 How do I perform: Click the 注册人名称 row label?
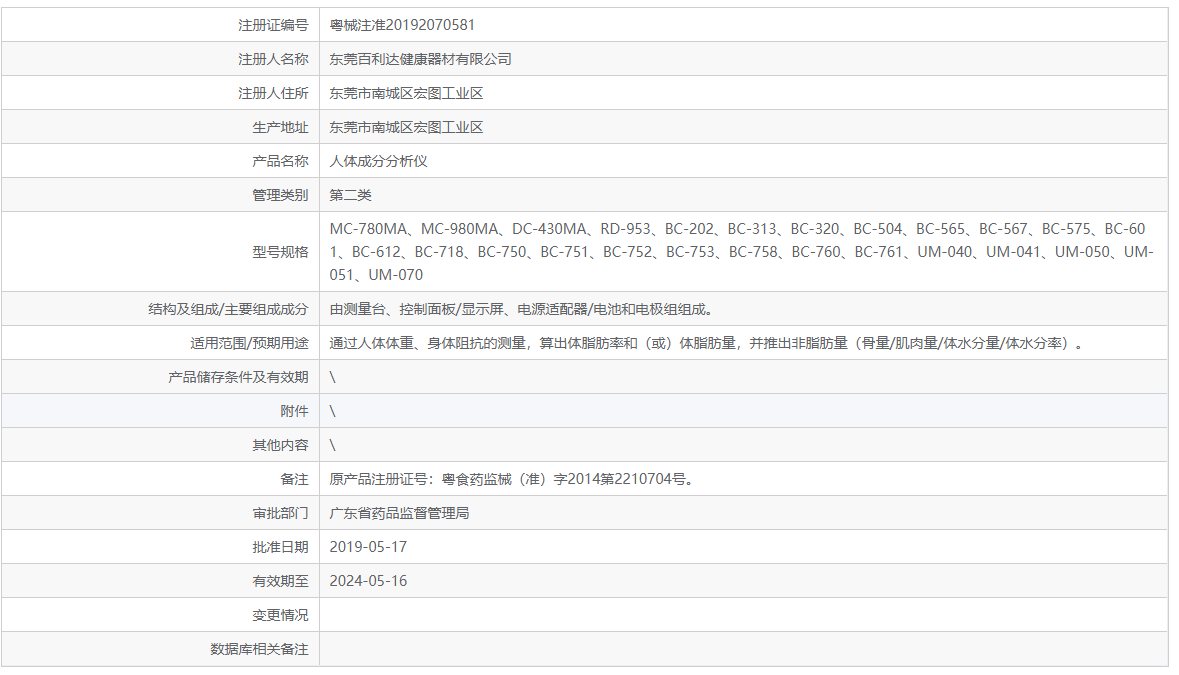pos(273,59)
